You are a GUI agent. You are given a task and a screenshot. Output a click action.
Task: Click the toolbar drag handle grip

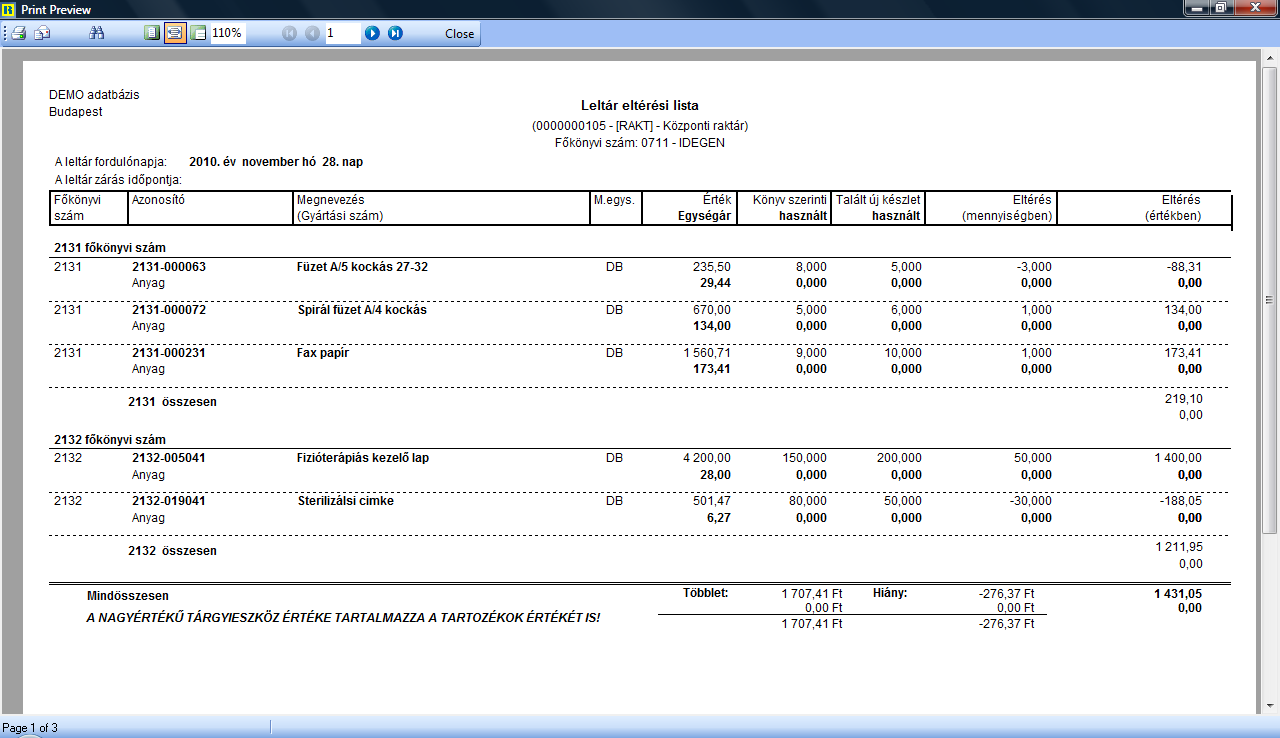pyautogui.click(x=5, y=33)
